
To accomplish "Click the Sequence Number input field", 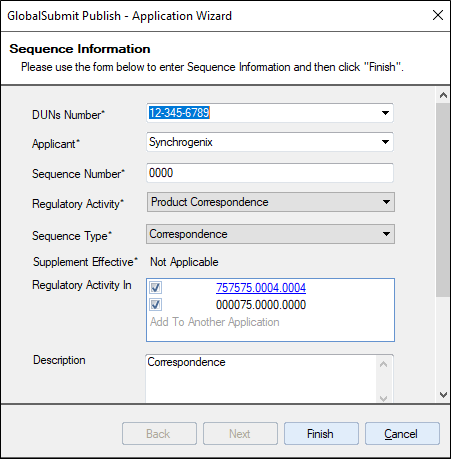I will [x=270, y=173].
